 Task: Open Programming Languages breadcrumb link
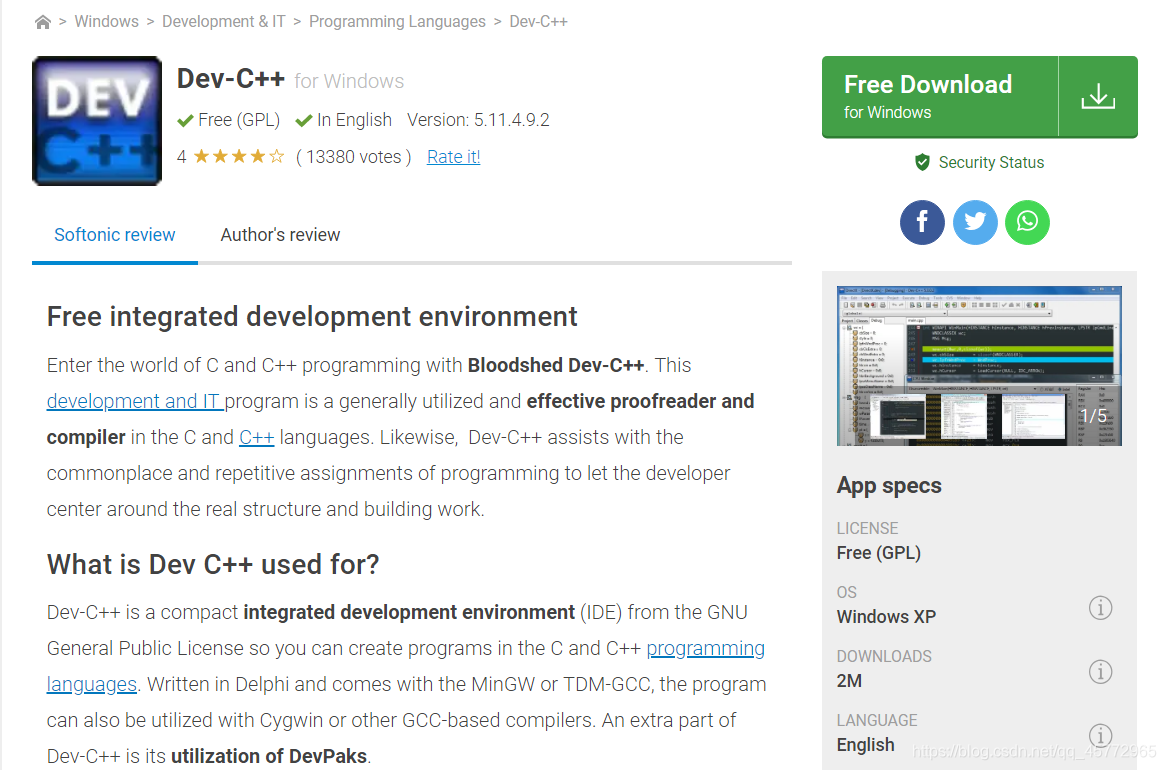397,22
